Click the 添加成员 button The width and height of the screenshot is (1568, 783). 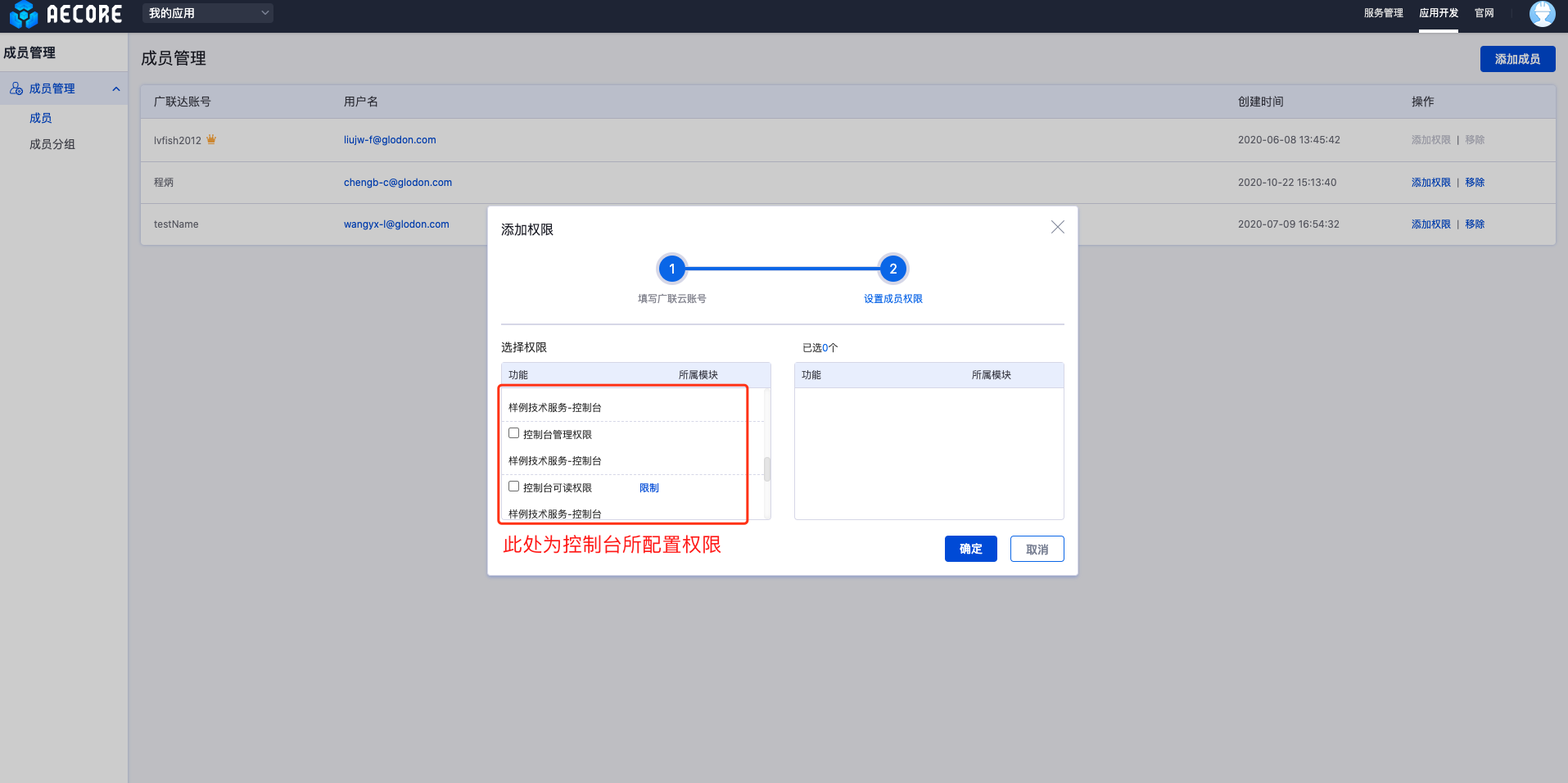click(1516, 59)
